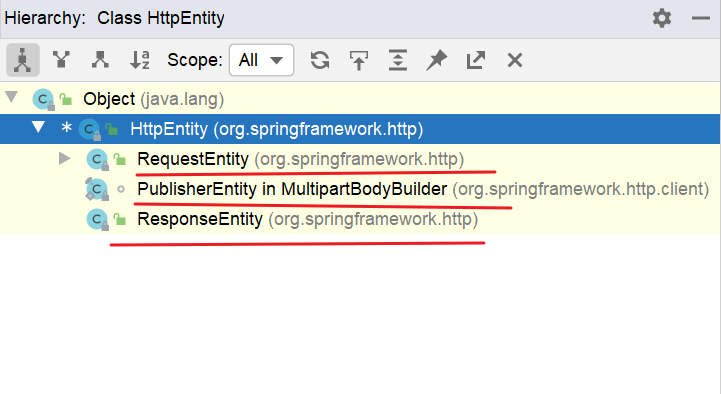Export hierarchy to text file

(x=475, y=60)
